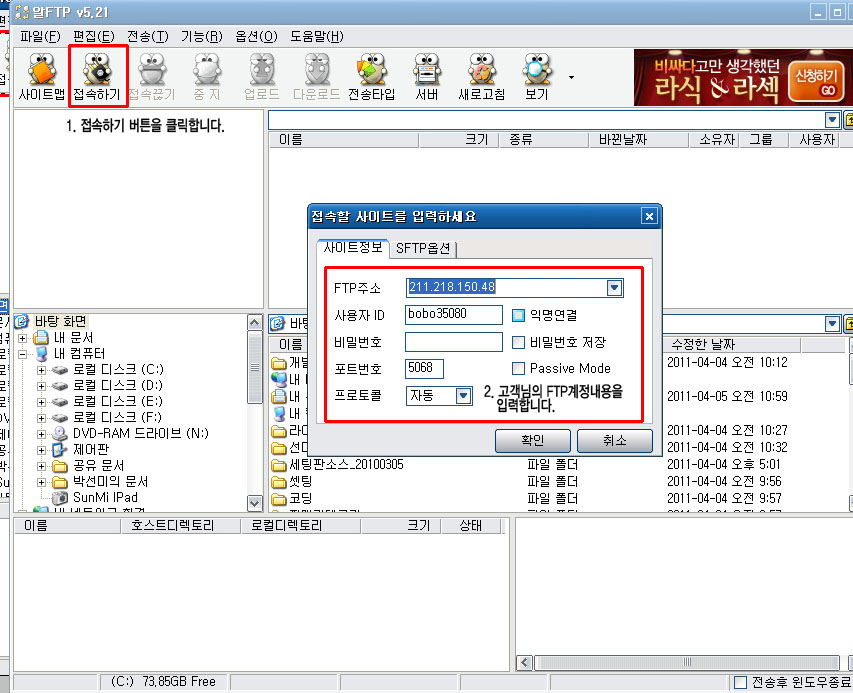Focus 비밀번호 password field
Screen dimensions: 853x693
tap(454, 342)
